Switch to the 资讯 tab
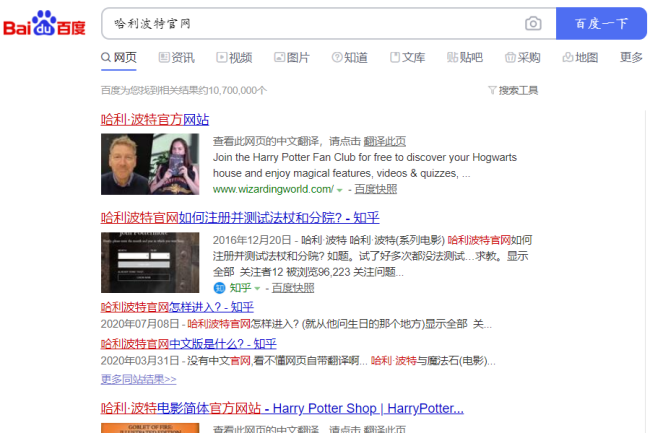The height and width of the screenshot is (433, 650). (x=176, y=58)
